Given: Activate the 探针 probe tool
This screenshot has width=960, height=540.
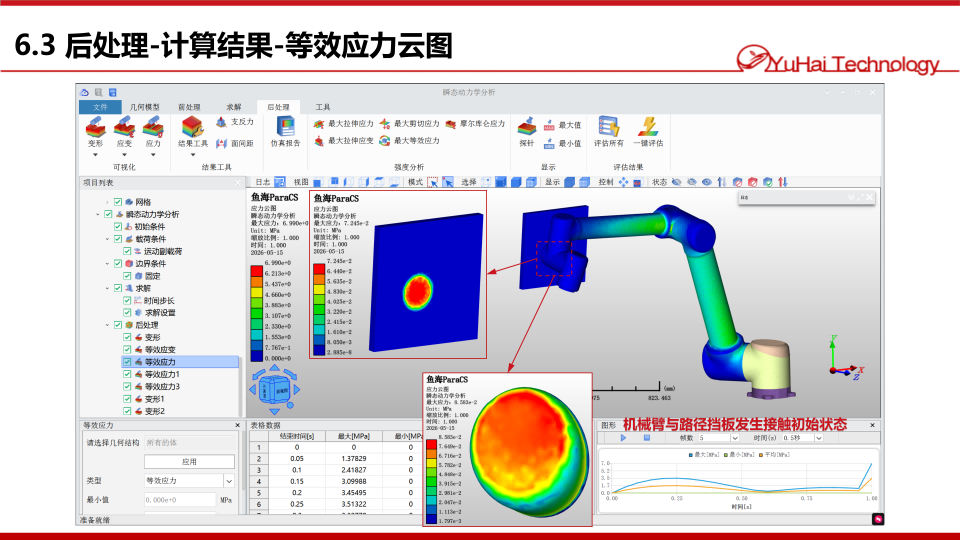Looking at the screenshot, I should coord(527,132).
